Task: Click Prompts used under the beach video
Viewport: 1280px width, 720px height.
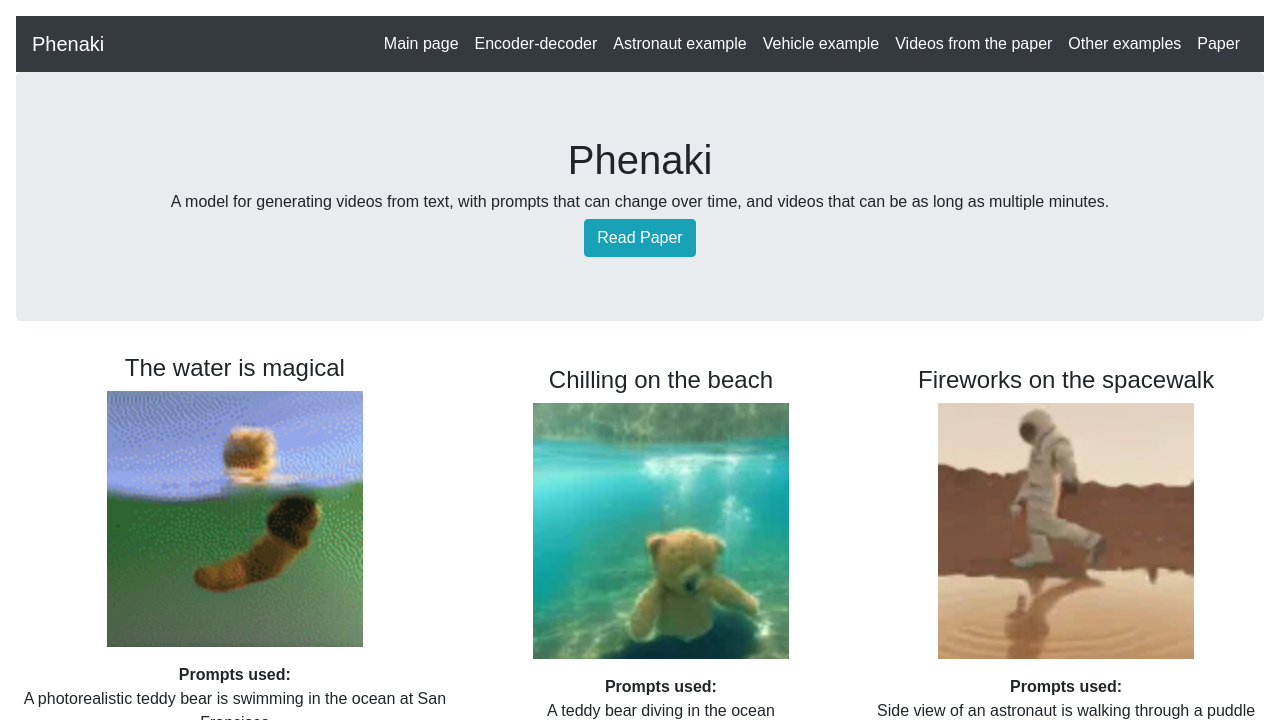Action: click(660, 685)
